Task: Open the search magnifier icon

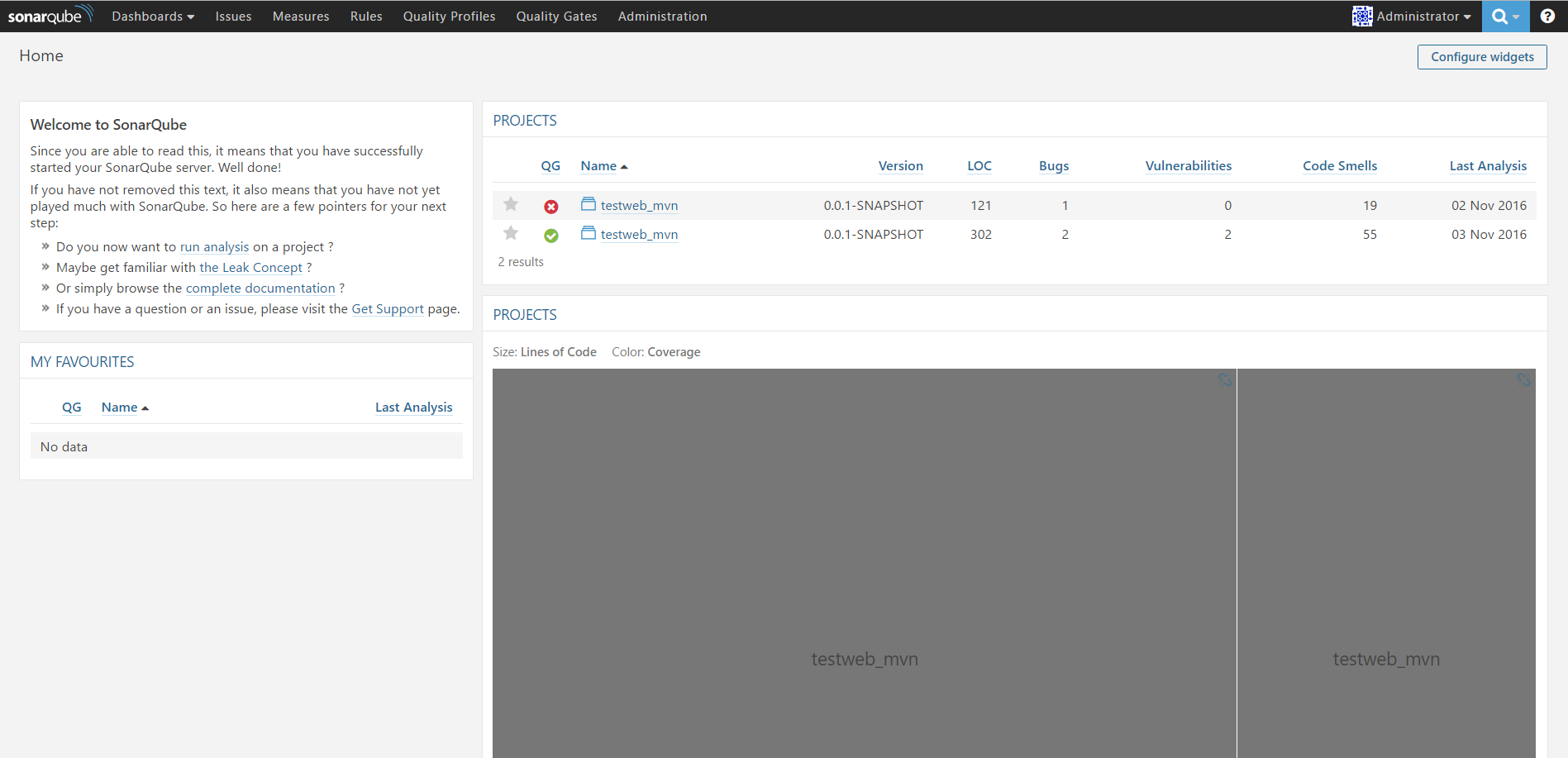Action: [x=1505, y=17]
